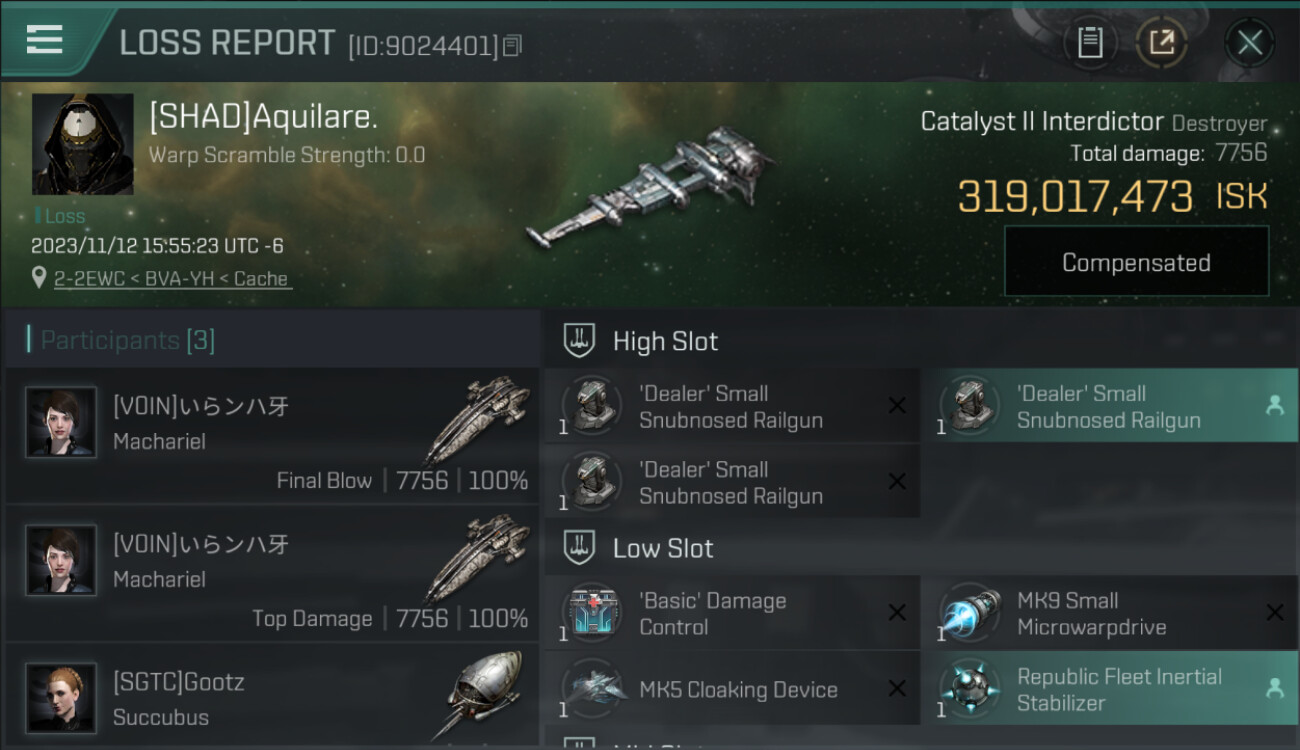Click the Republic Fleet Inertial Stabilizer icon
1300x750 pixels.
(970, 688)
